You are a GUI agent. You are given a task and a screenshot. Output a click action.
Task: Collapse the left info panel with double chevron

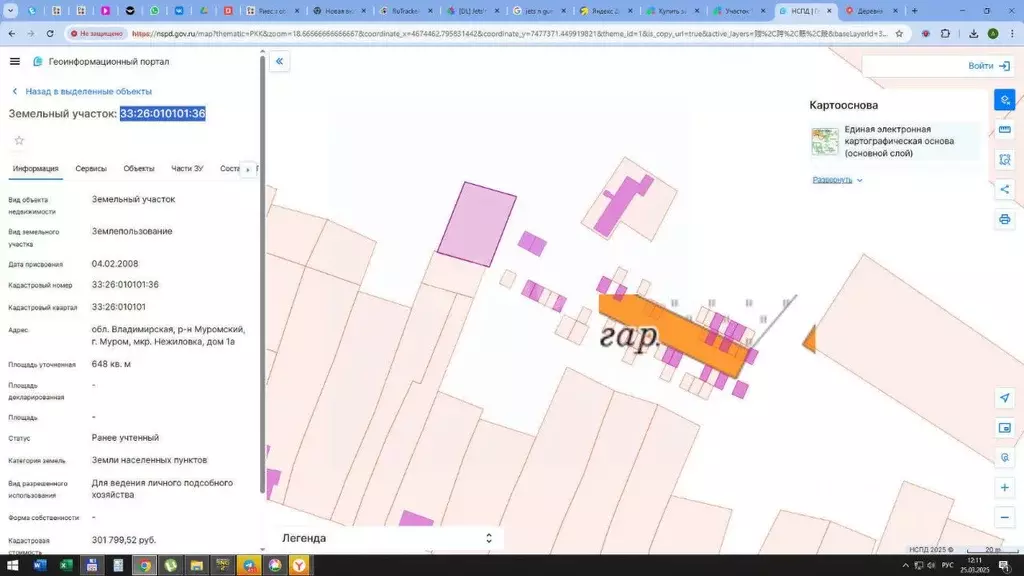280,61
